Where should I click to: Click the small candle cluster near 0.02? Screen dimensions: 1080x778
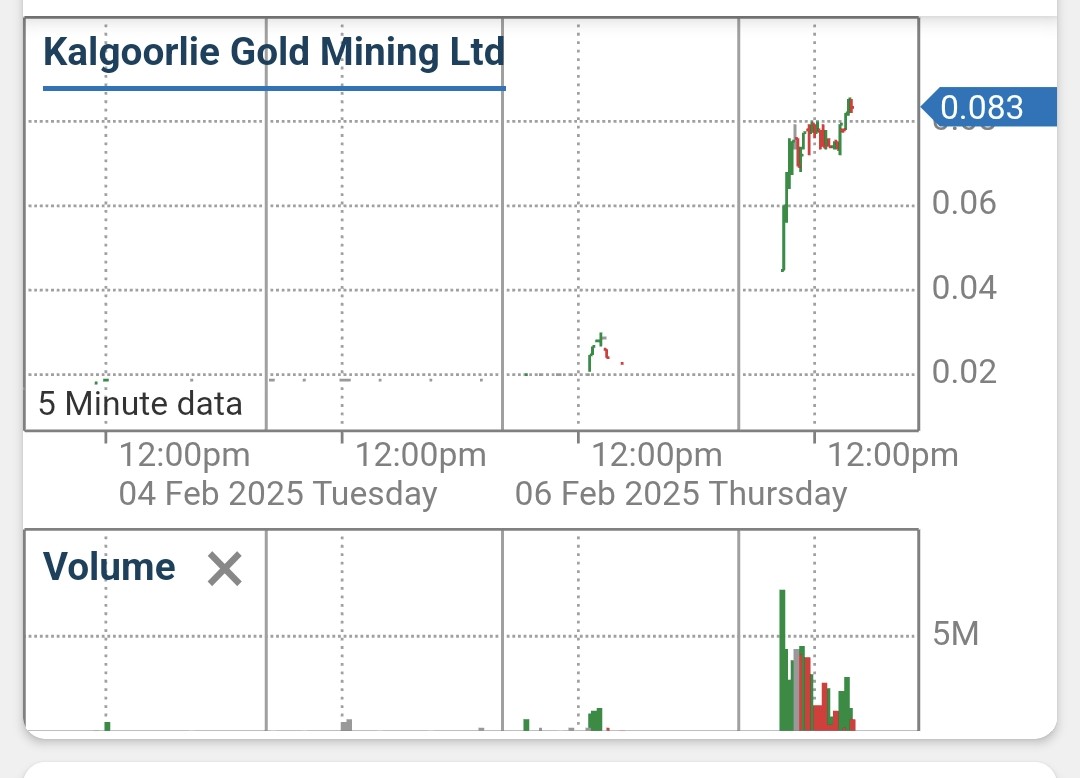[x=600, y=350]
